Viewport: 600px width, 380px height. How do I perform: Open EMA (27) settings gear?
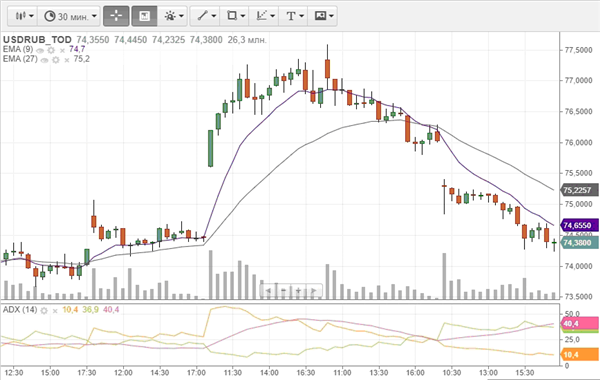(56, 60)
